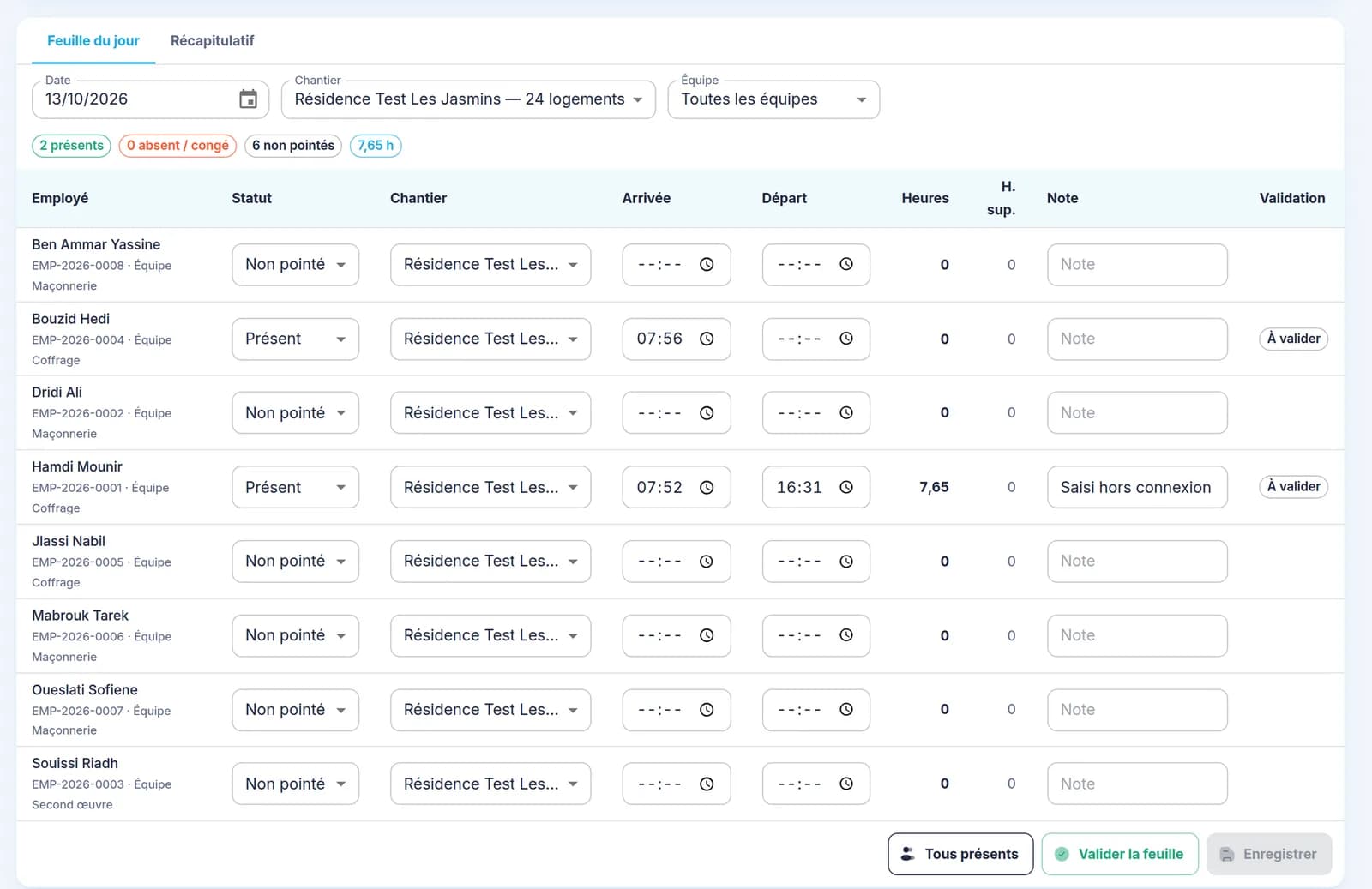The image size is (1372, 889).
Task: Click the Note field for Souissi Riadh
Action: click(x=1137, y=784)
